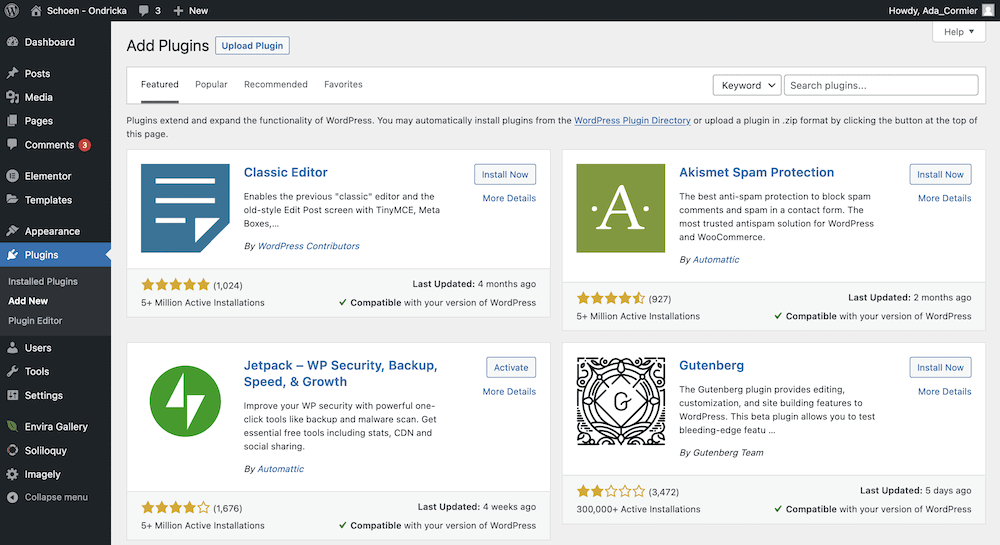The image size is (1000, 545).
Task: Click the Plugins plug icon
Action: (x=12, y=254)
